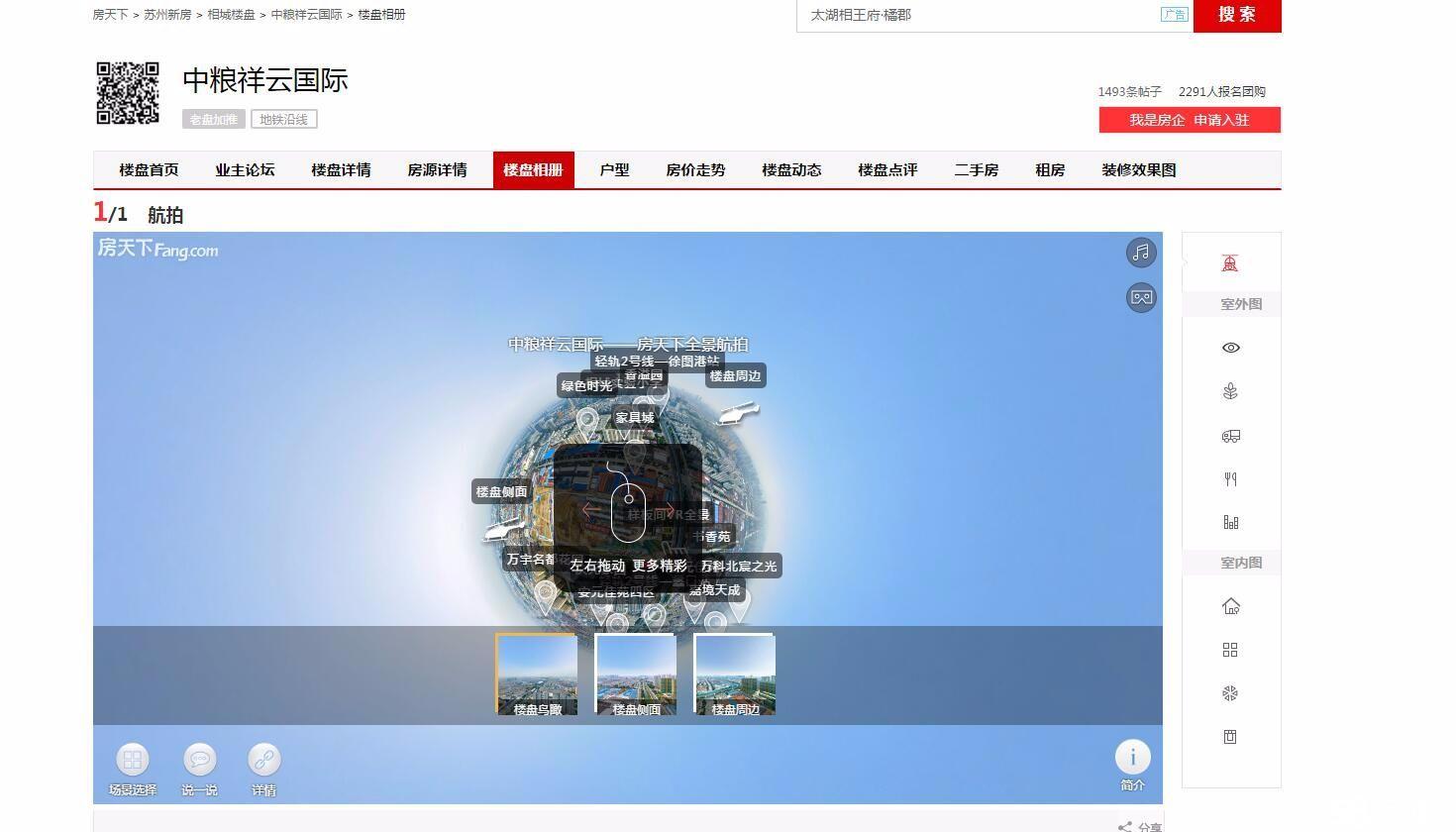
Task: Go to 相城楼盘 breadcrumb link
Action: (231, 15)
